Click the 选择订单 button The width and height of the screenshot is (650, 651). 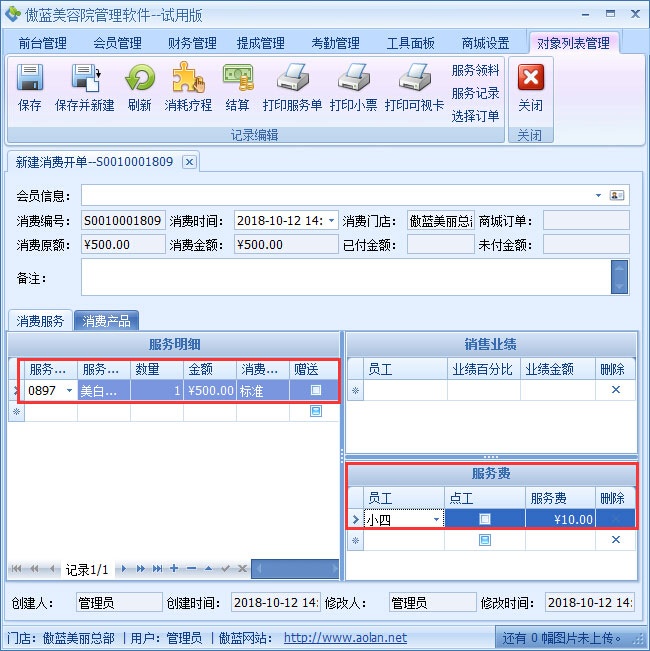475,116
